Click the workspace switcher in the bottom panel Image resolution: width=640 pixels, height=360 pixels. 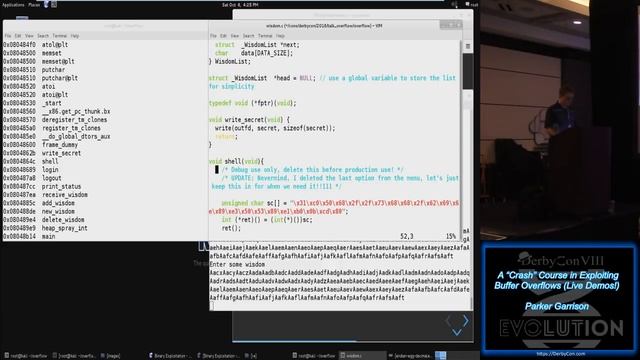pyautogui.click(x=440, y=356)
